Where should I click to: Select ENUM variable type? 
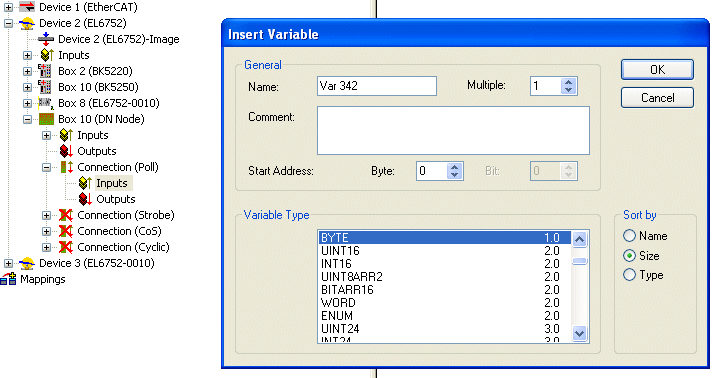(x=445, y=315)
